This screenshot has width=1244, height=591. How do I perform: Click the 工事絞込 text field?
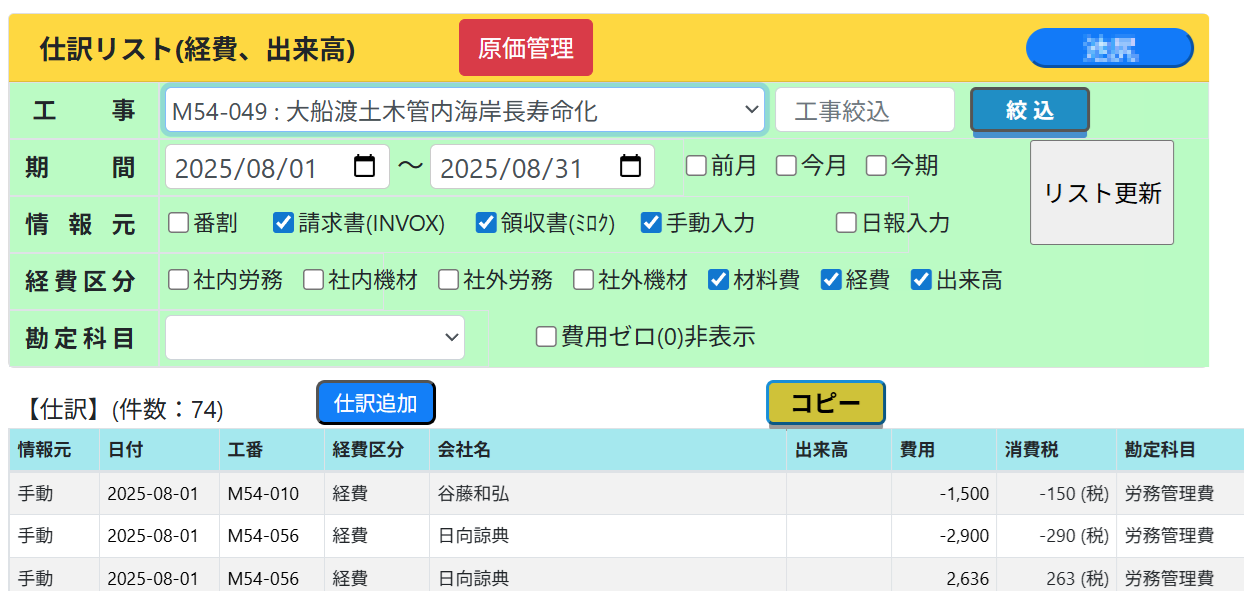point(865,110)
